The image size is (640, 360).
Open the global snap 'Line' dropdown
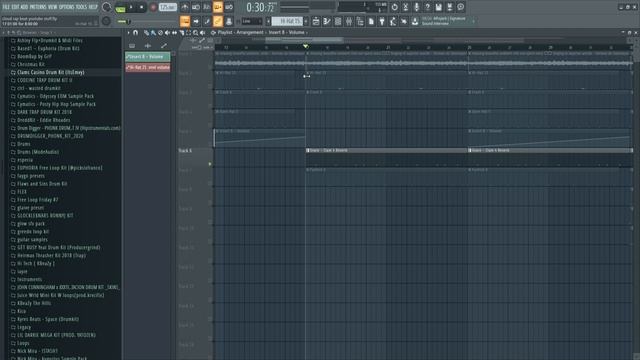(251, 21)
